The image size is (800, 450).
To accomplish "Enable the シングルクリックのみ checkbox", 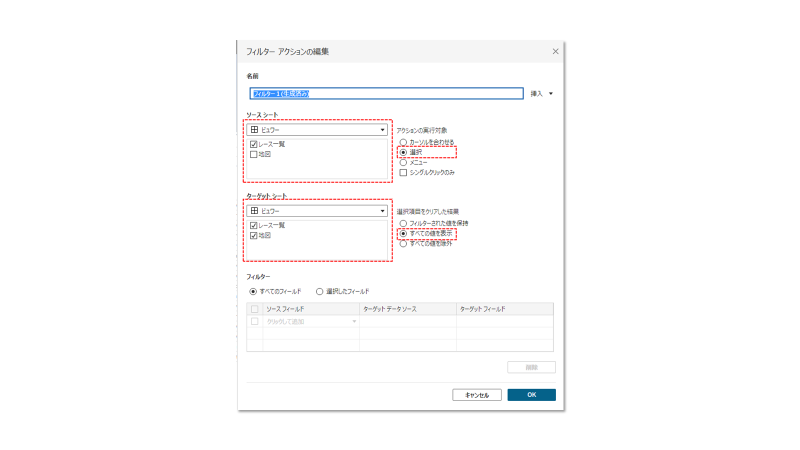I will point(403,172).
